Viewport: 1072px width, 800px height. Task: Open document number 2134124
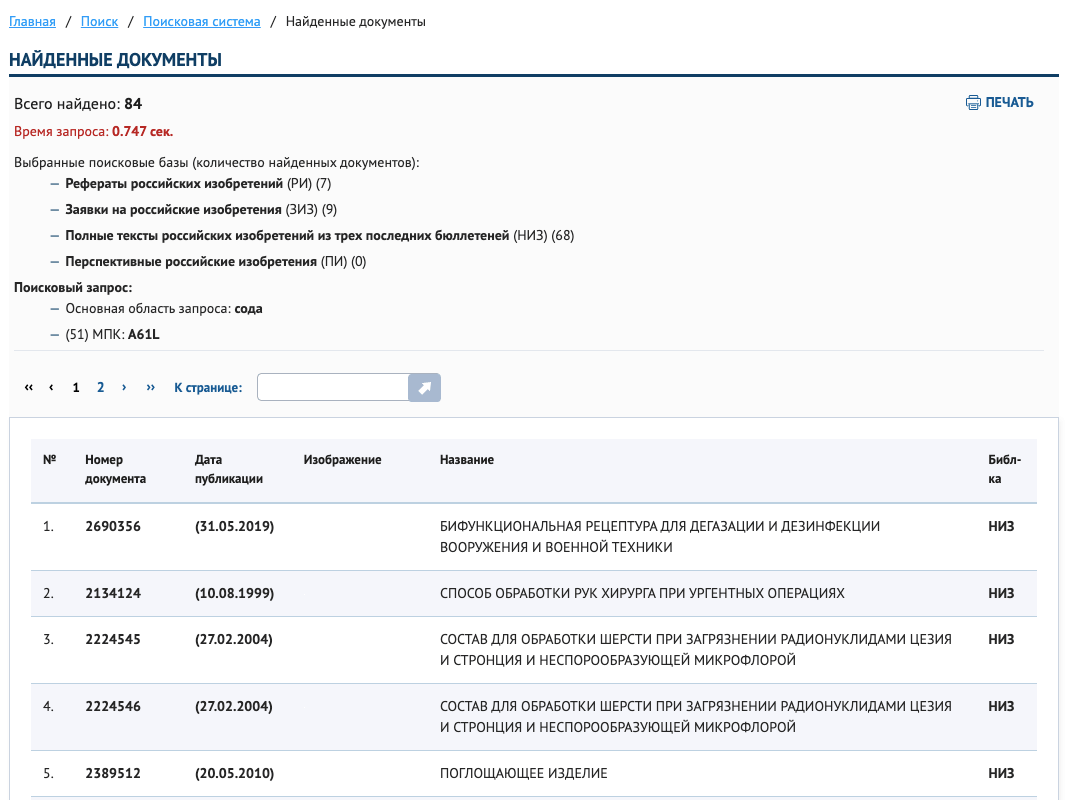tap(113, 593)
